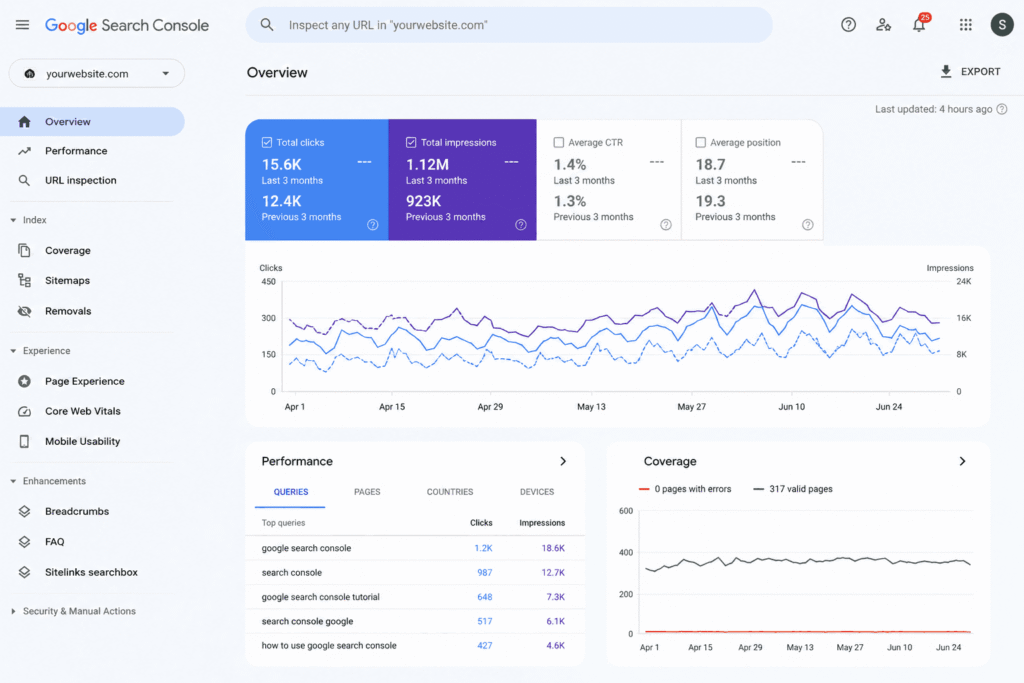Click help icon on Total impressions card
The width and height of the screenshot is (1024, 683).
[520, 225]
